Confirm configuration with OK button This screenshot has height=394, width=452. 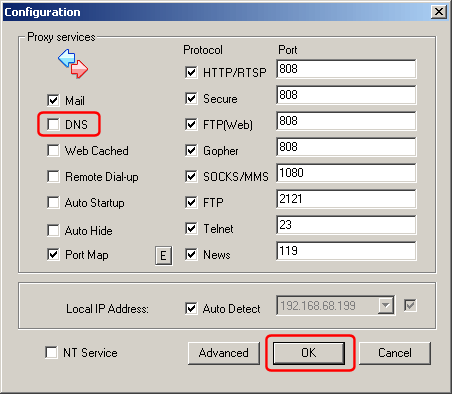point(309,353)
